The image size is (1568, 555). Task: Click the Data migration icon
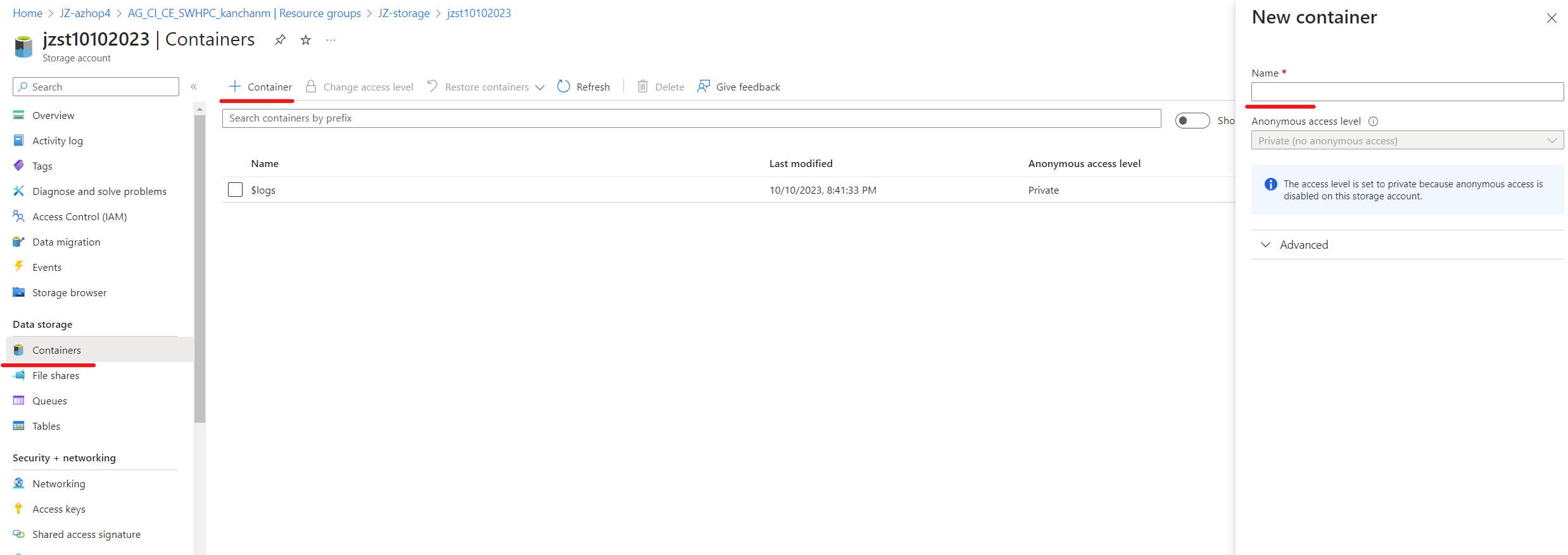pos(18,242)
